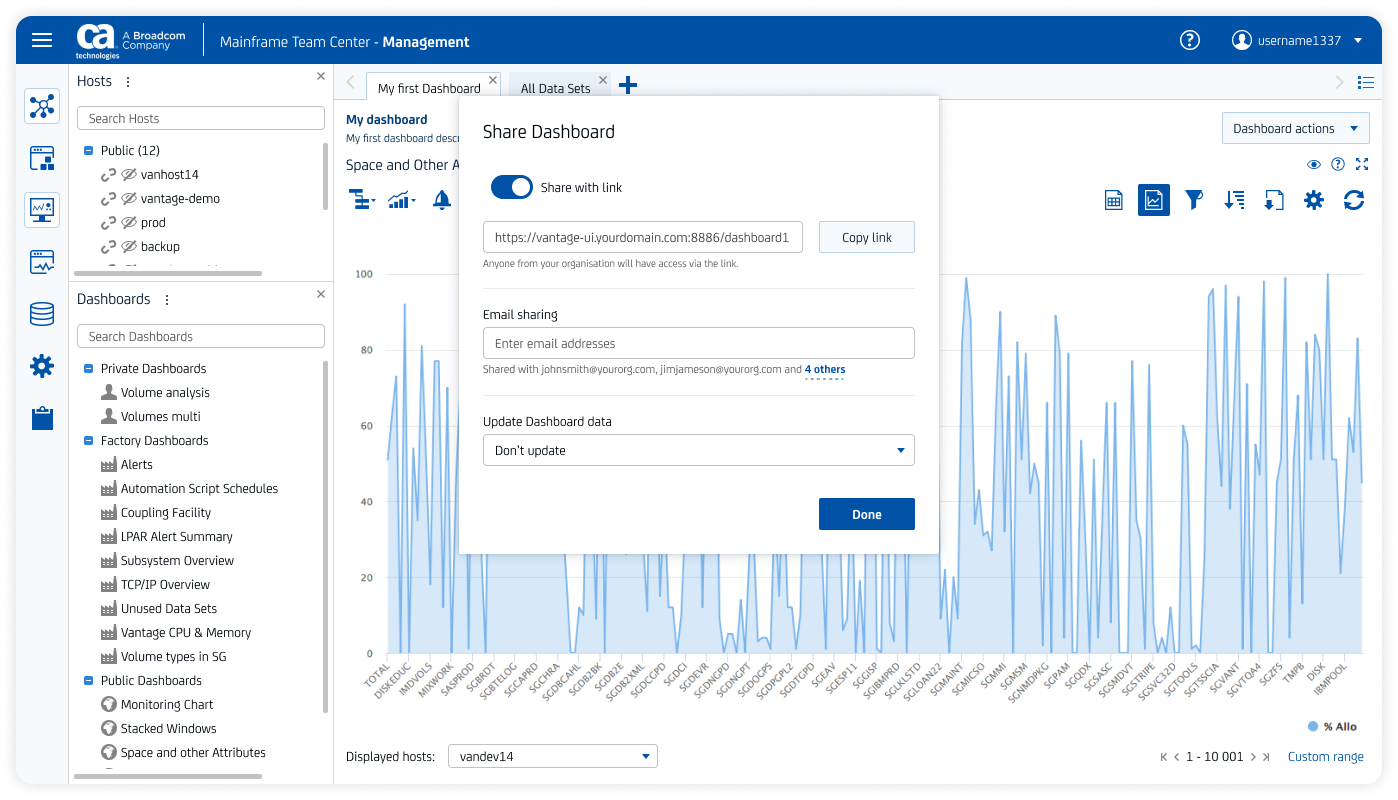Open the hierarchy grouping dropdown icon
The image size is (1398, 800).
(361, 200)
